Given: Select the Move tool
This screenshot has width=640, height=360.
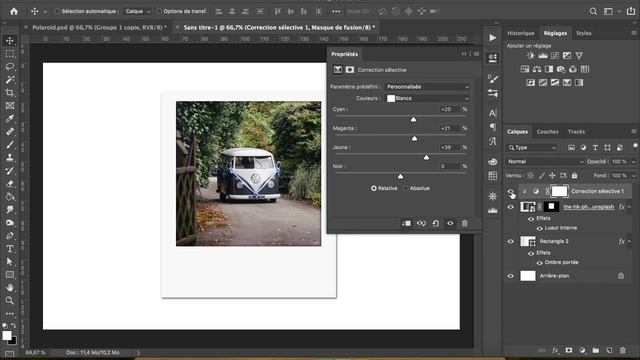Looking at the screenshot, I should tap(10, 40).
